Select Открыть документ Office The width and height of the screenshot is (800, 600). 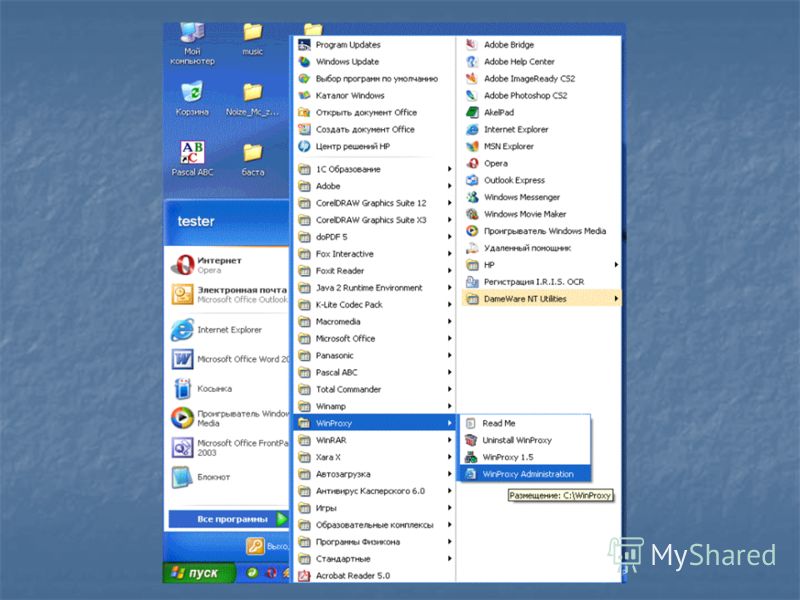pyautogui.click(x=374, y=112)
